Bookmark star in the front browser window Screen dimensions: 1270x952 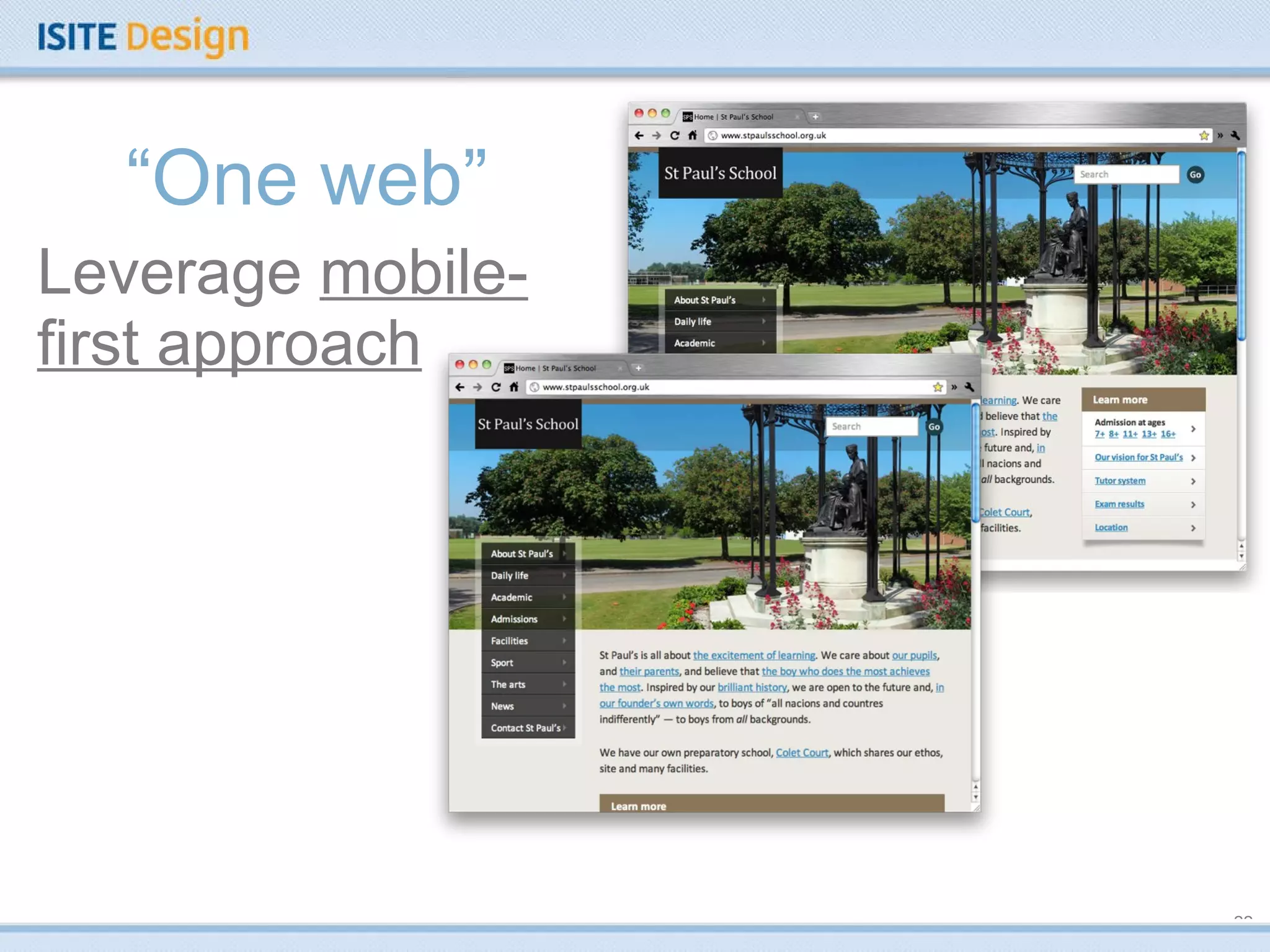pyautogui.click(x=938, y=387)
